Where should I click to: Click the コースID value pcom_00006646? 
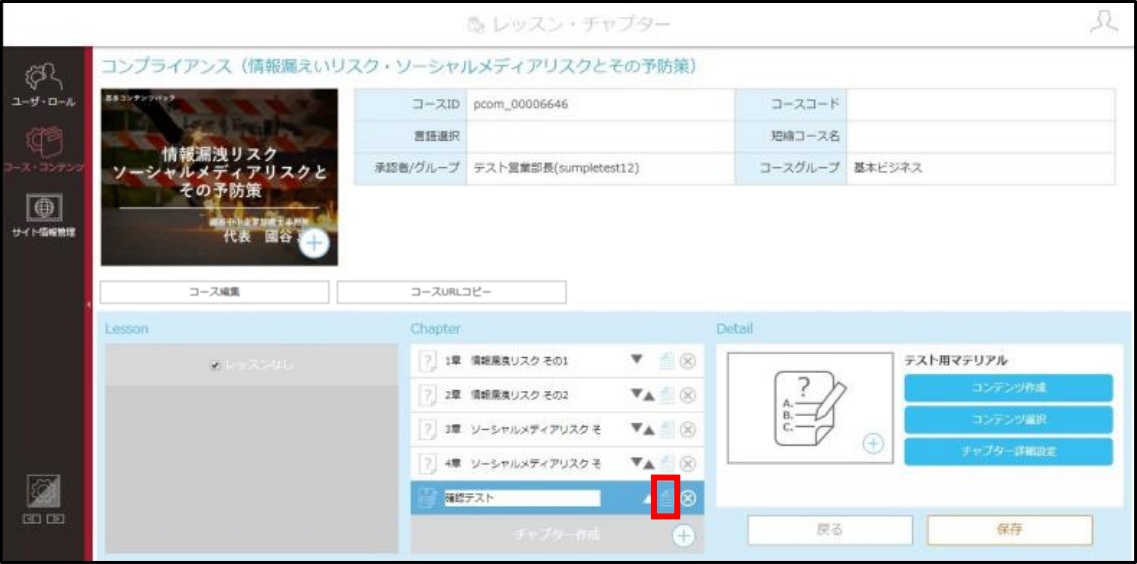pyautogui.click(x=521, y=104)
